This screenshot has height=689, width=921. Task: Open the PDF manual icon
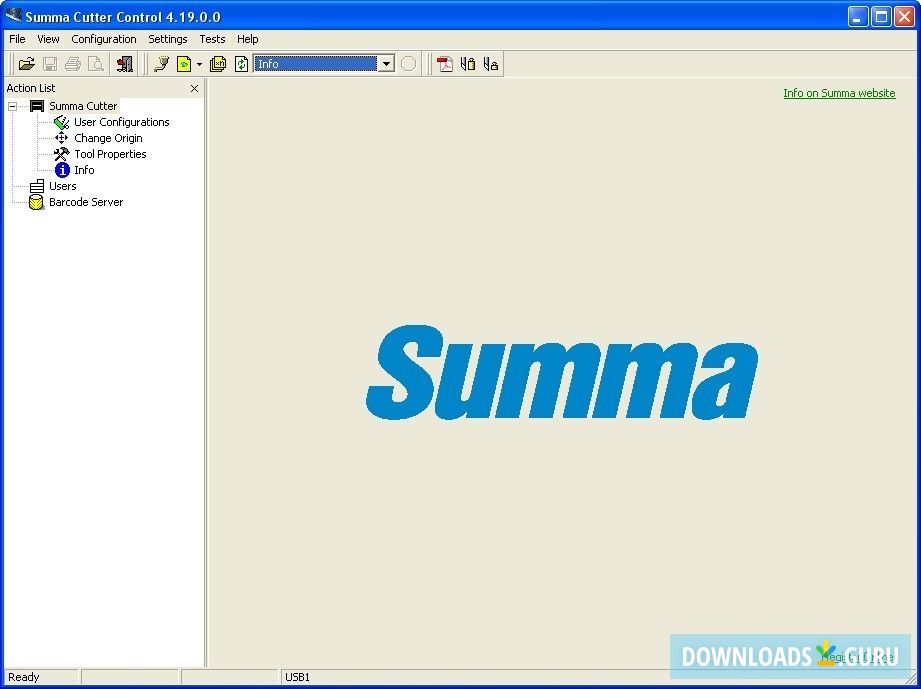[445, 64]
